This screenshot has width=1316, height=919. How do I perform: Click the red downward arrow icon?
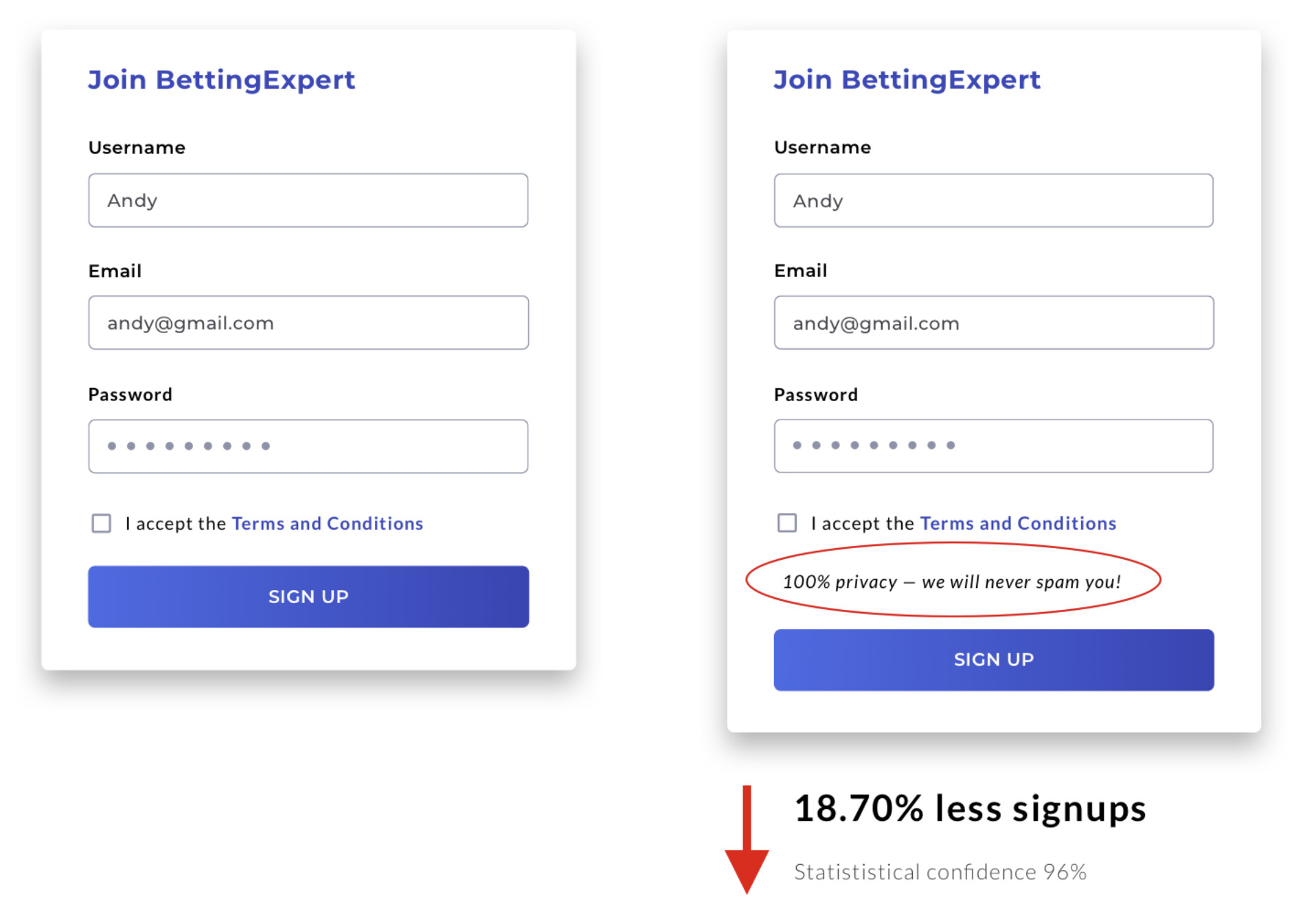coord(747,841)
